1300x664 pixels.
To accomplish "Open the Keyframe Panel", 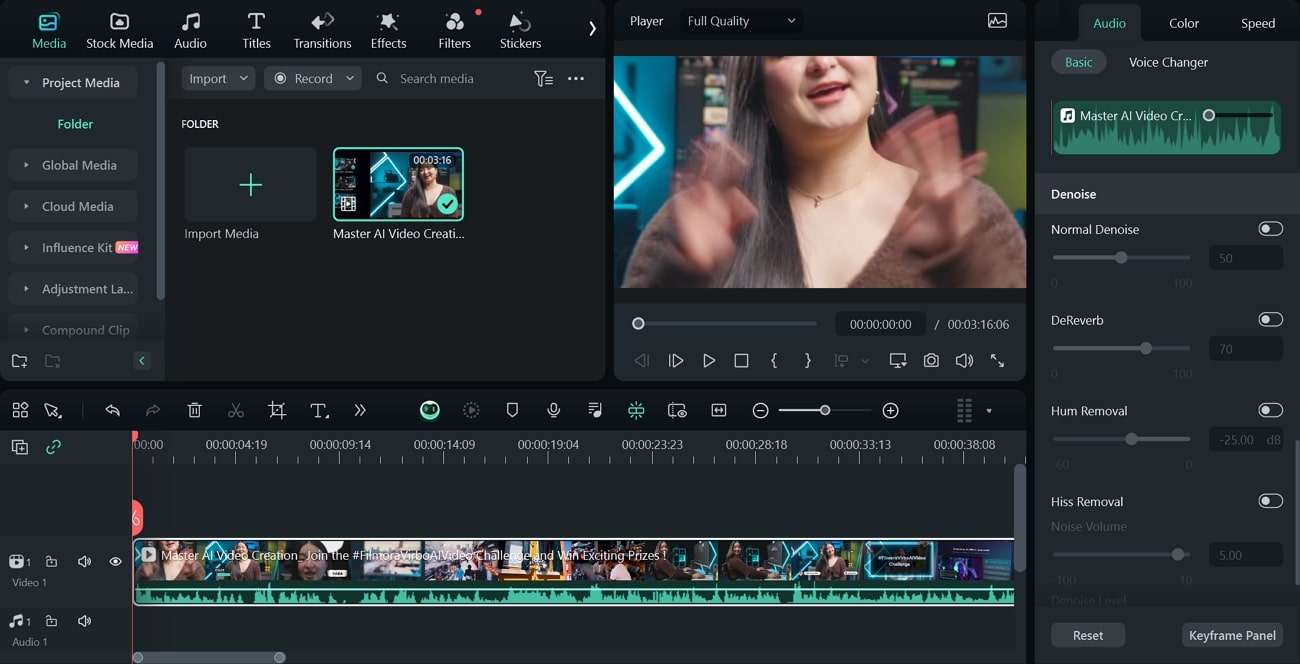I will [x=1232, y=635].
